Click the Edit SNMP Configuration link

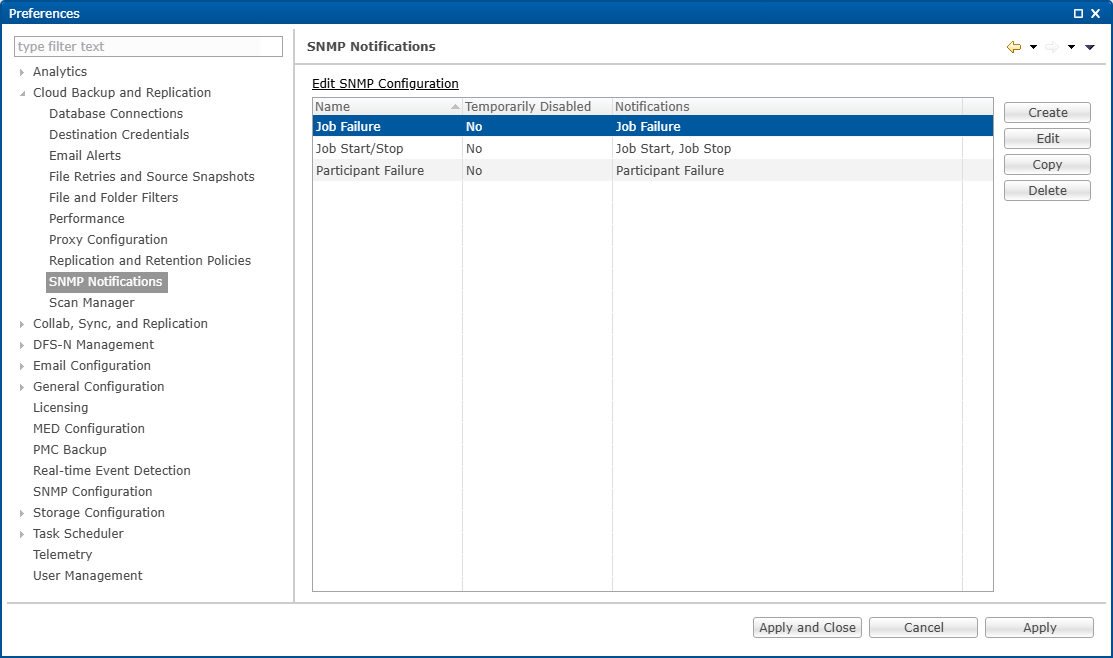tap(385, 84)
